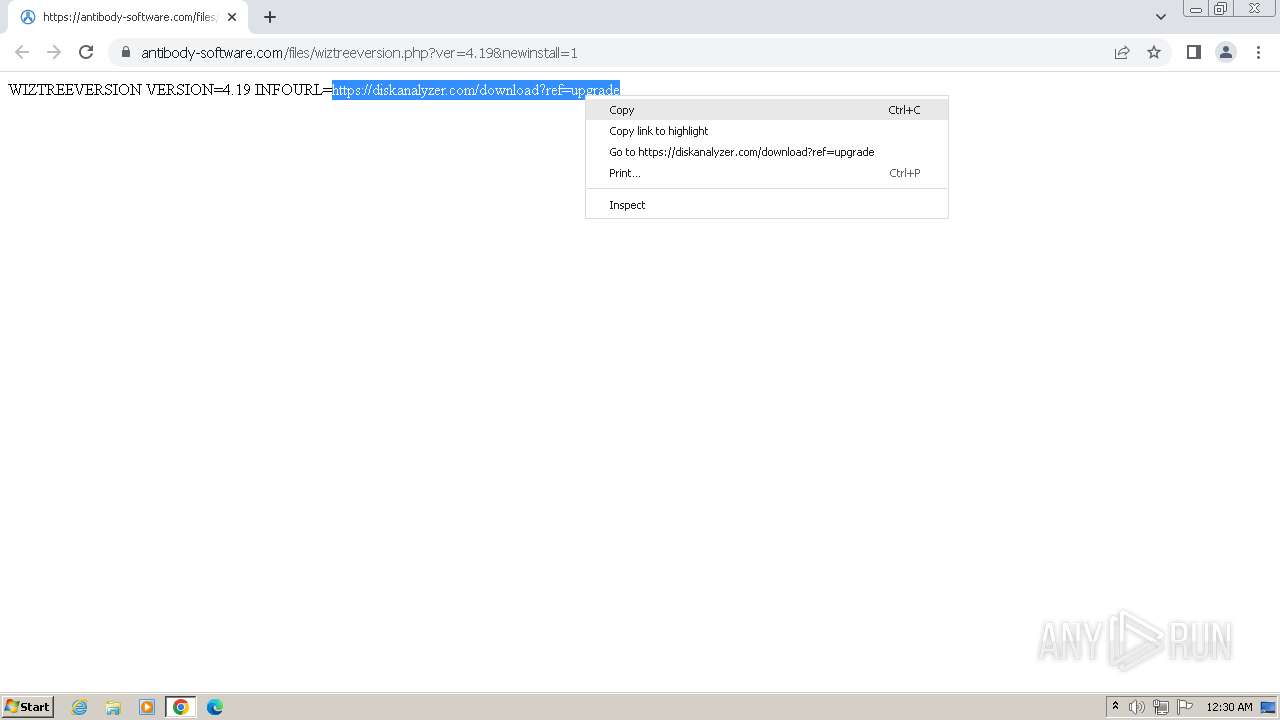Launch Internet Explorer from taskbar

pos(80,707)
